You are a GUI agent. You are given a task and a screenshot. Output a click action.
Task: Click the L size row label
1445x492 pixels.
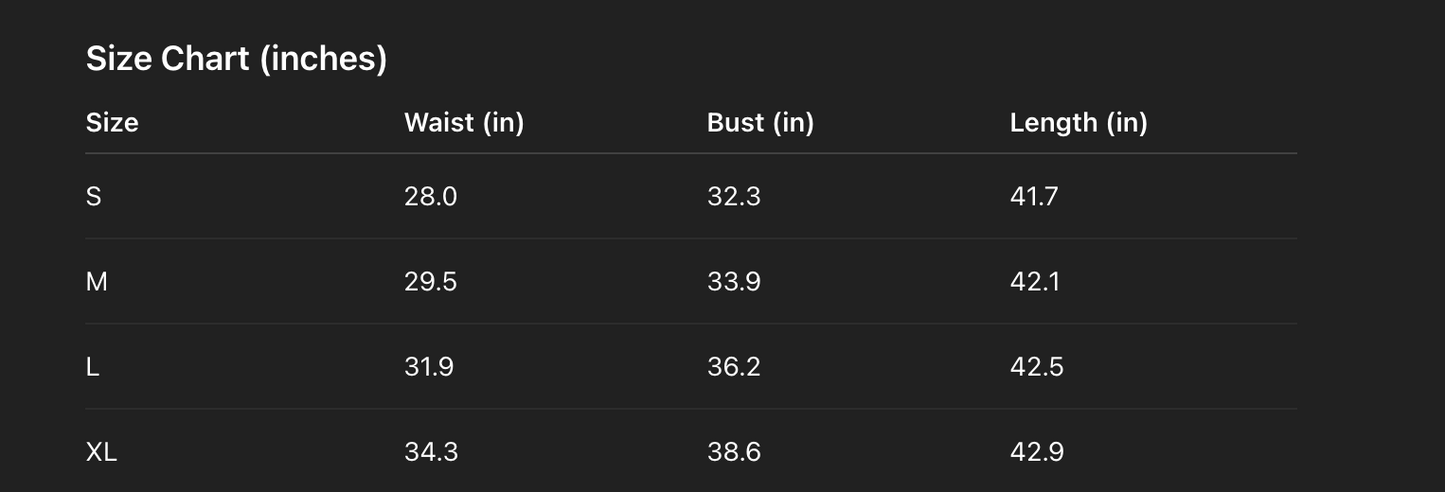click(x=93, y=367)
